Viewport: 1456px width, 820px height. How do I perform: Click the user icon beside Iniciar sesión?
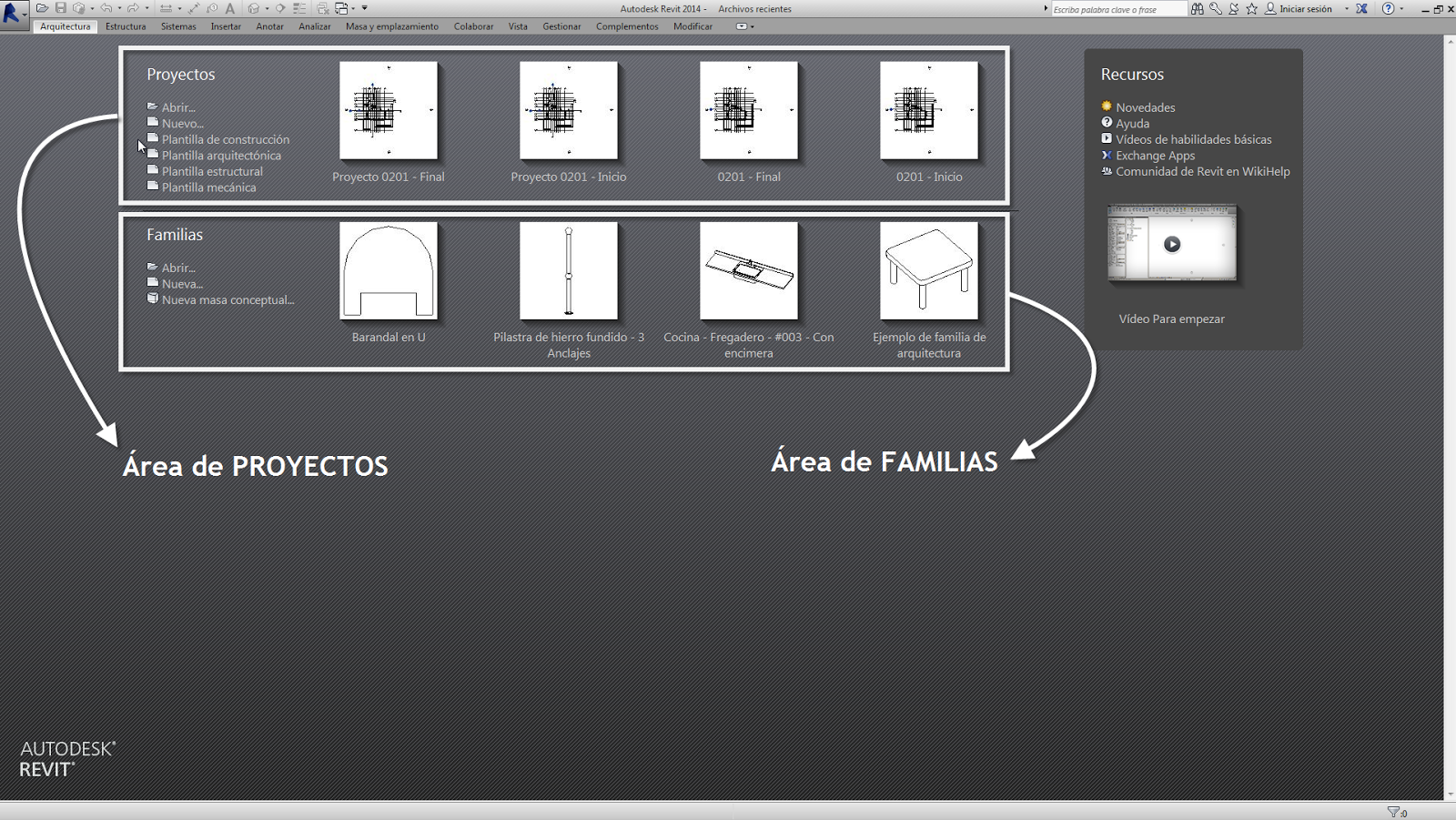pos(1270,8)
